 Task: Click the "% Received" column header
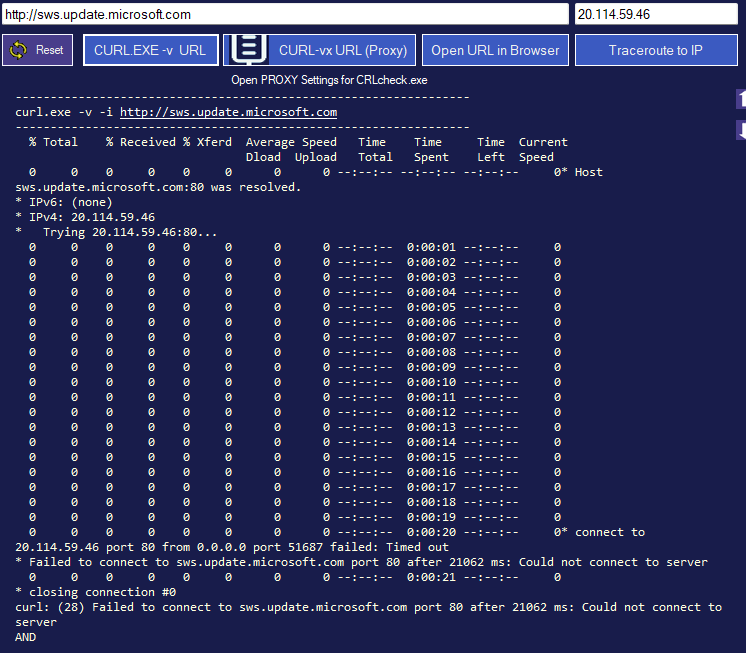141,142
